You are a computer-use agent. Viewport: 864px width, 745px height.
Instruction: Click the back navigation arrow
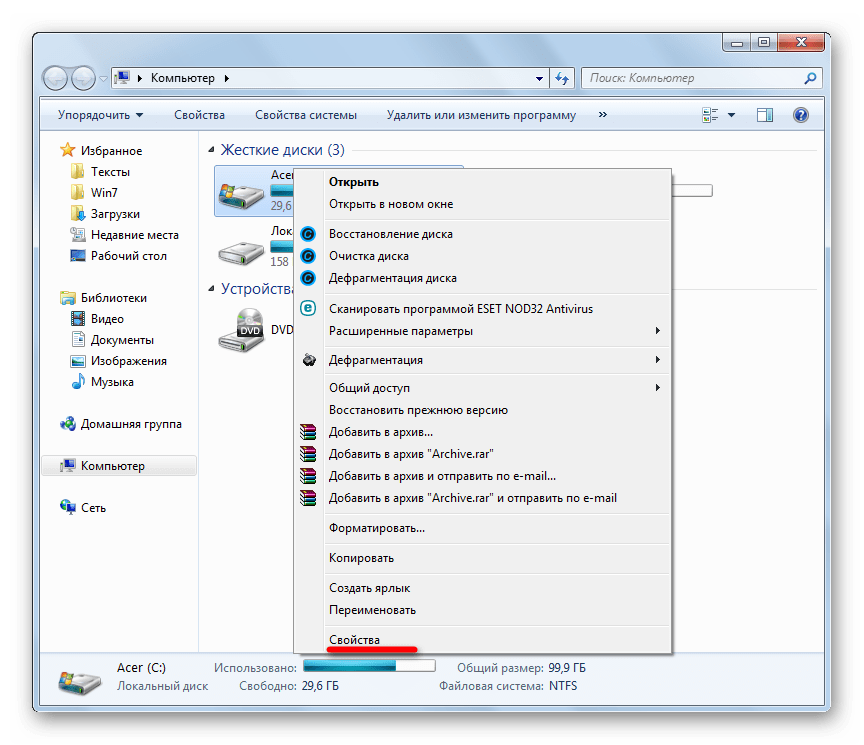56,78
